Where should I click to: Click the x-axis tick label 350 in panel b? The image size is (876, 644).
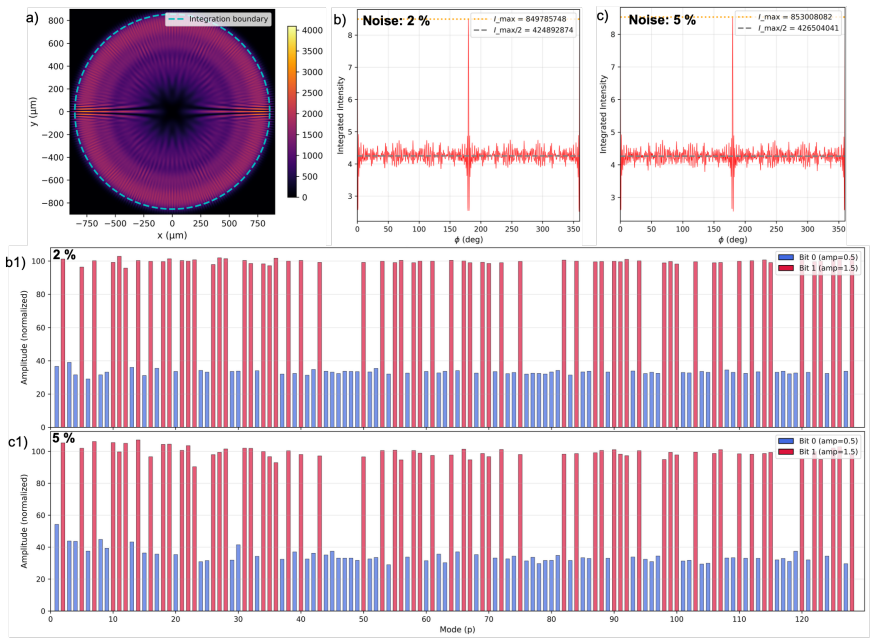[x=573, y=229]
